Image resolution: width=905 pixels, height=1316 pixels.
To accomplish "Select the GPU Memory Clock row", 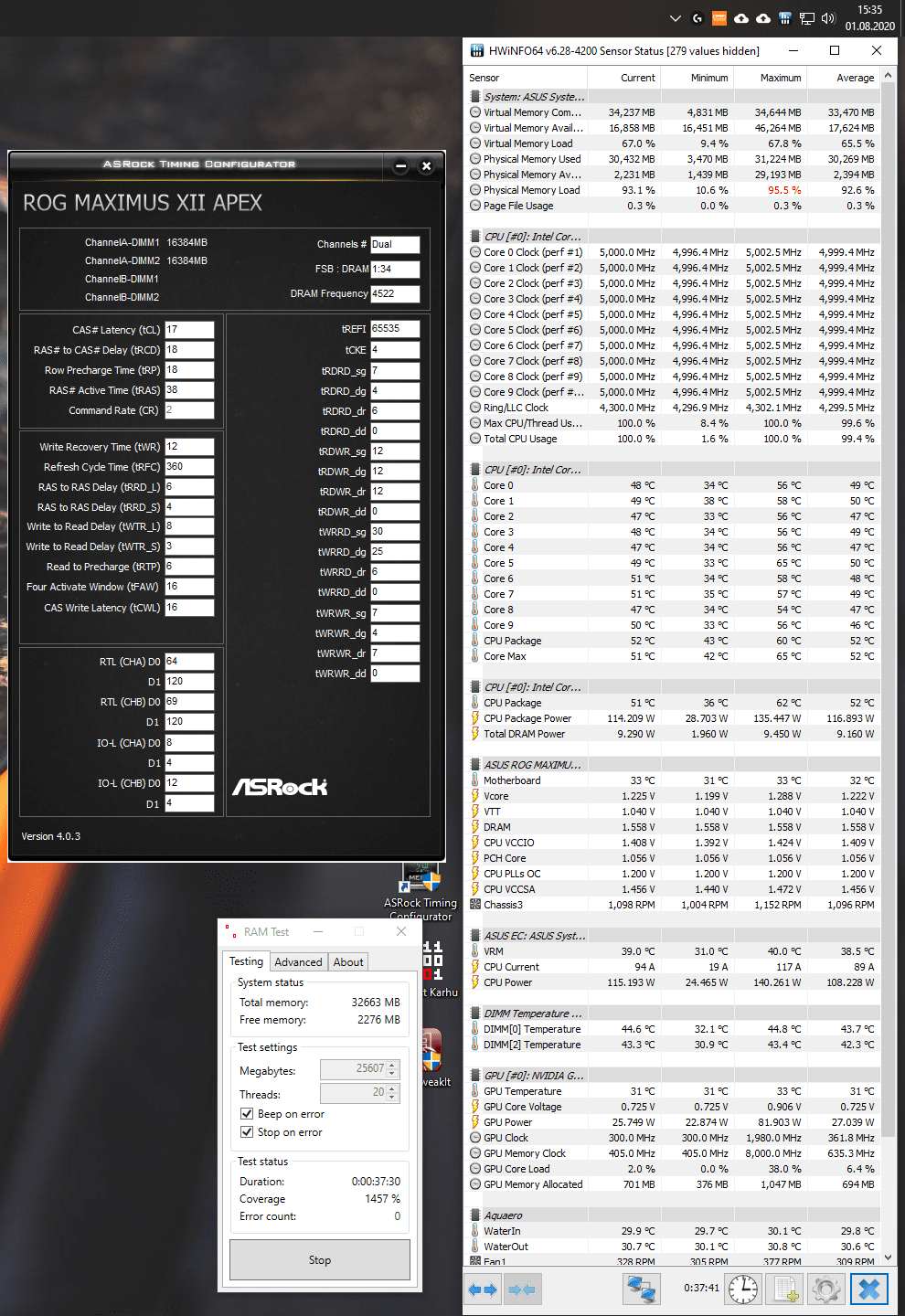I will point(673,1153).
